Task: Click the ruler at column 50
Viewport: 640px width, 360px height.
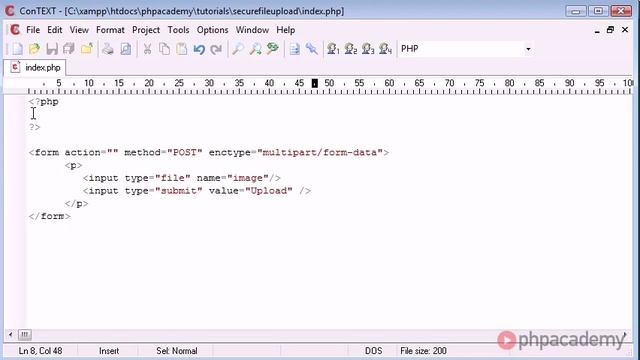Action: 329,83
